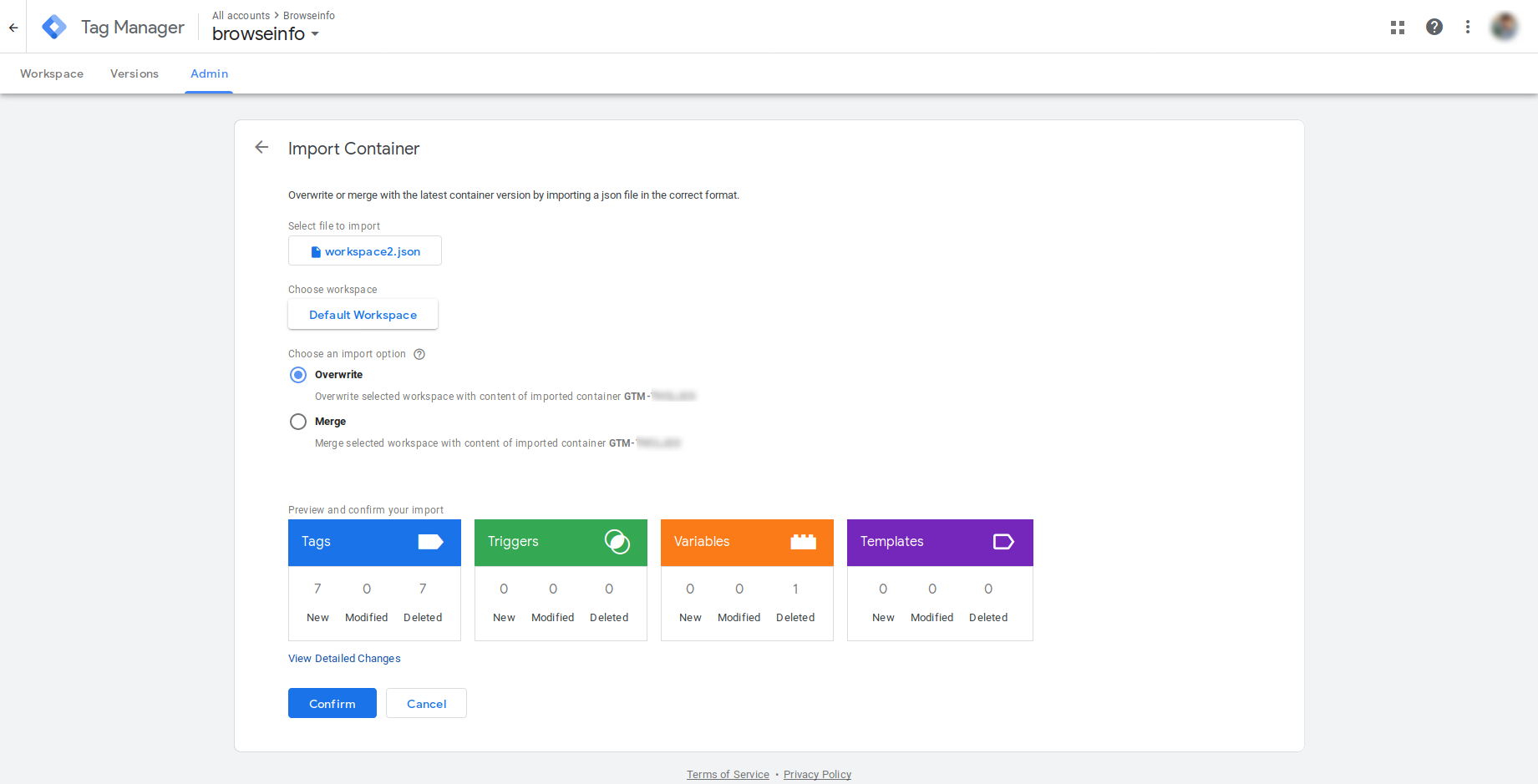Click the blue Tags card header
This screenshot has height=784, width=1538.
coord(374,543)
